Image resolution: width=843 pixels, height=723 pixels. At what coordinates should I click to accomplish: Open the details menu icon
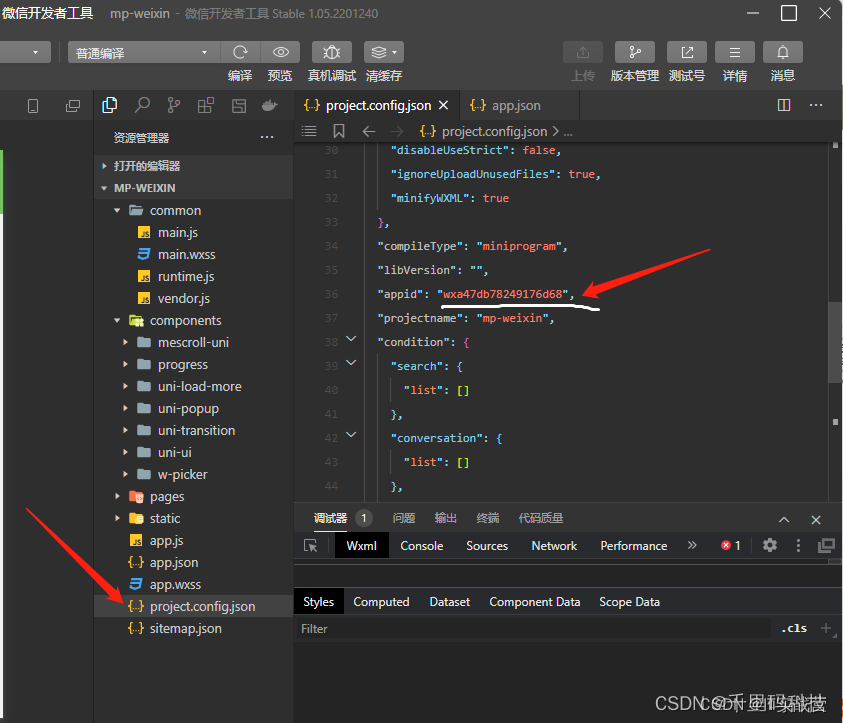734,52
